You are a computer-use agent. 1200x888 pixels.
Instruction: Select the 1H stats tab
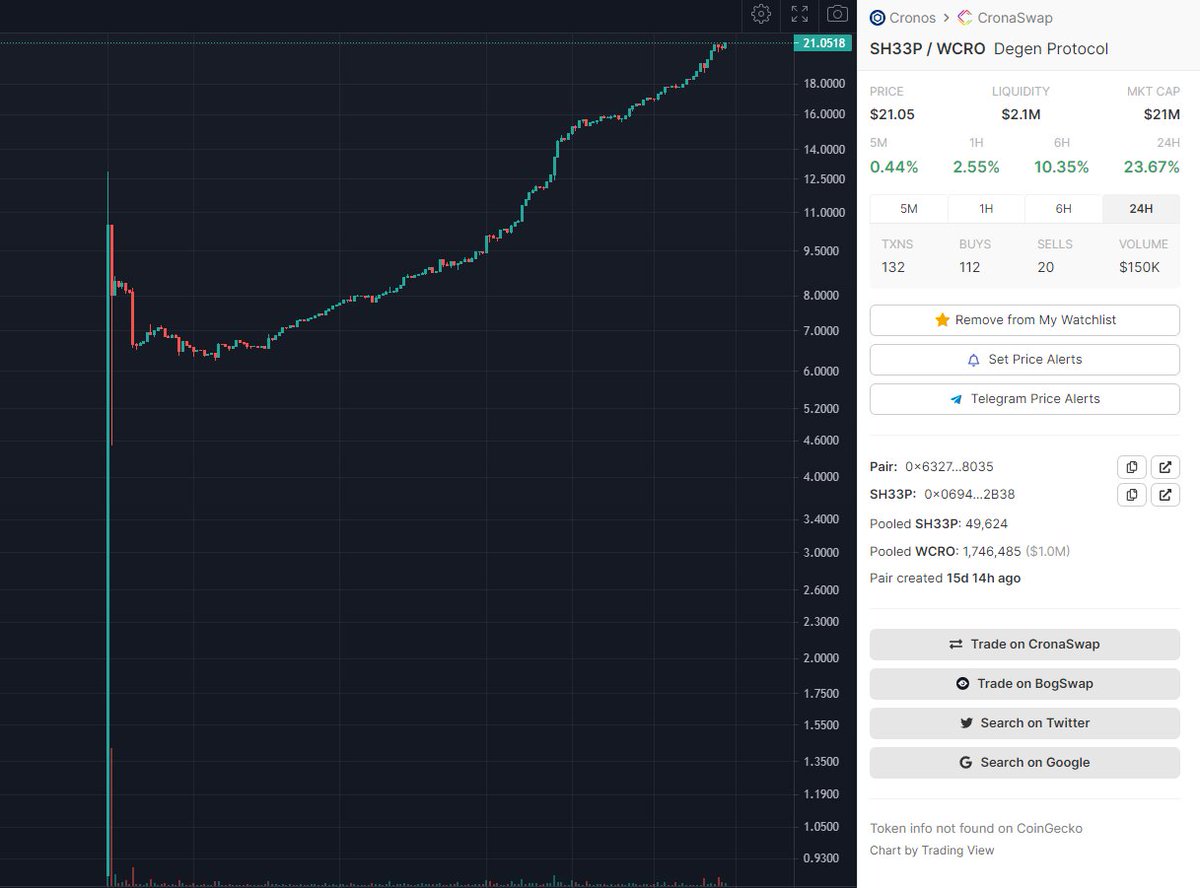point(986,208)
